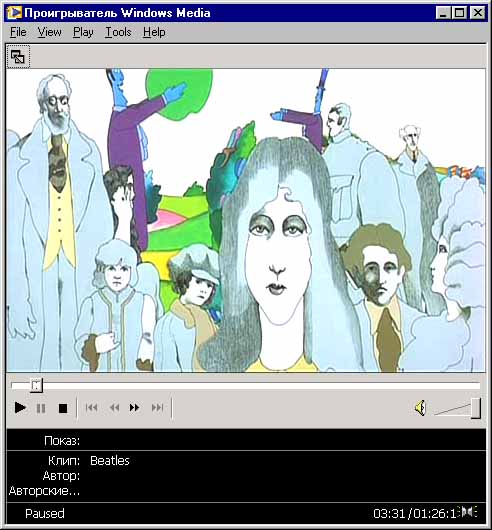
Task: Toggle compact mode toolbar icon
Action: (18, 57)
